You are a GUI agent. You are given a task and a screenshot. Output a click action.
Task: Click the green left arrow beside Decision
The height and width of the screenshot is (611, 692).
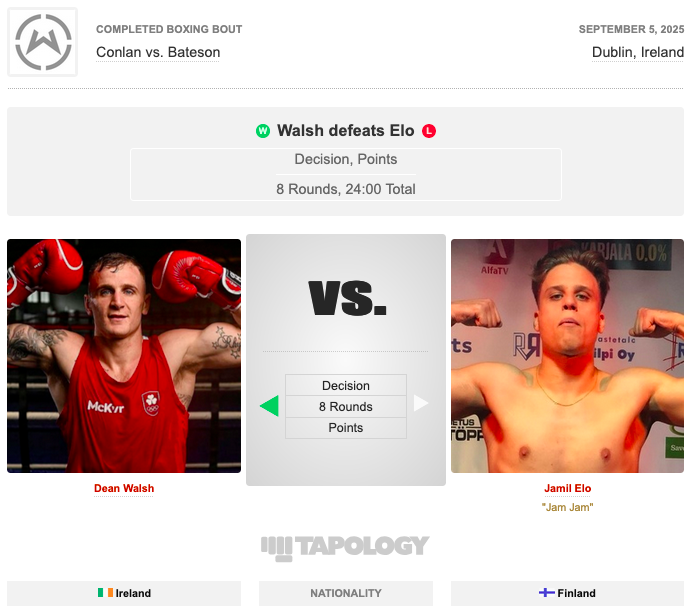click(x=269, y=406)
